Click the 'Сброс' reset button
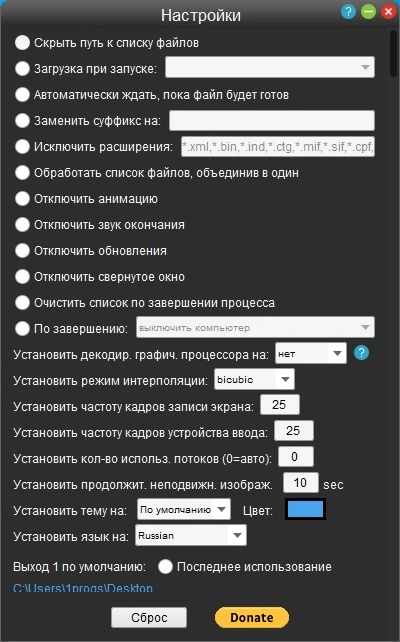The height and width of the screenshot is (642, 400). 149,617
